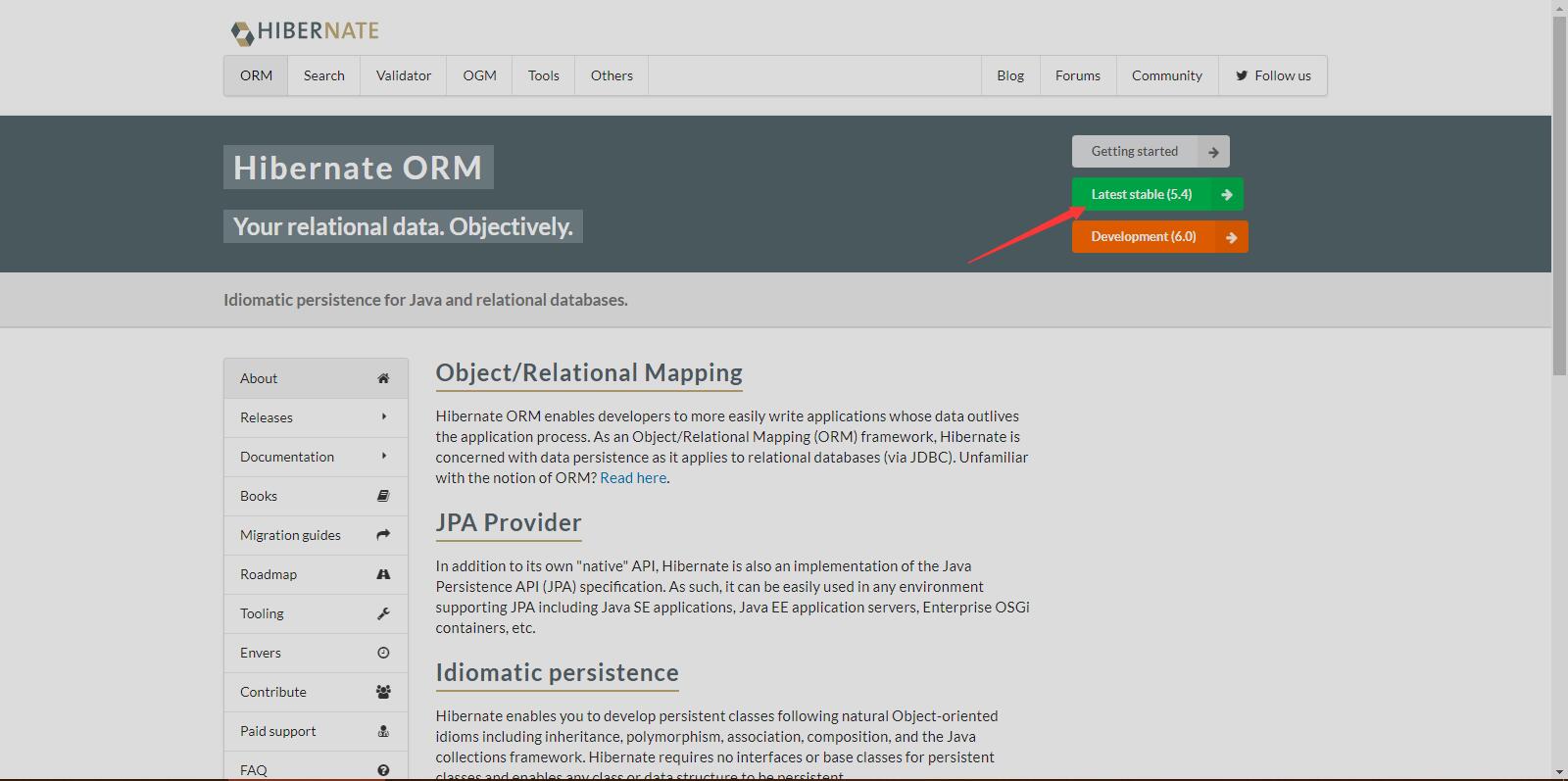Screen dimensions: 1568x781
Task: Open Development (6.0) release
Action: point(1159,237)
